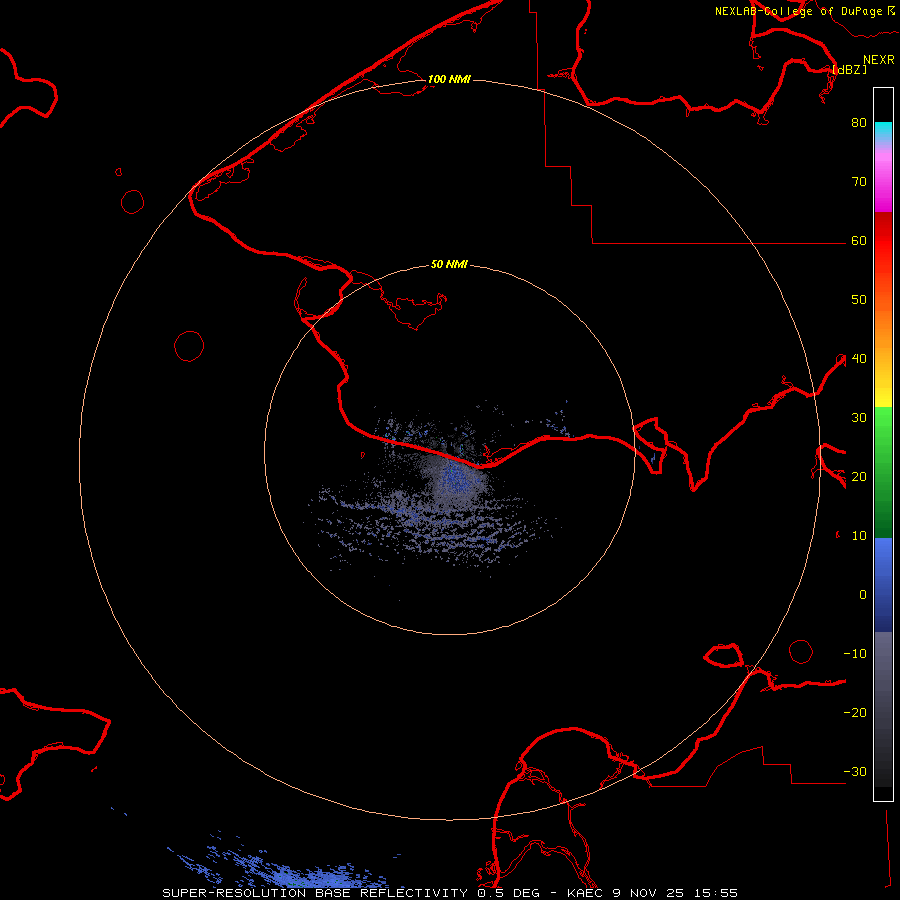The image size is (900, 900).
Task: Click the 'KAEC 9 NOV 25 15:55' timestamp
Action: point(652,893)
